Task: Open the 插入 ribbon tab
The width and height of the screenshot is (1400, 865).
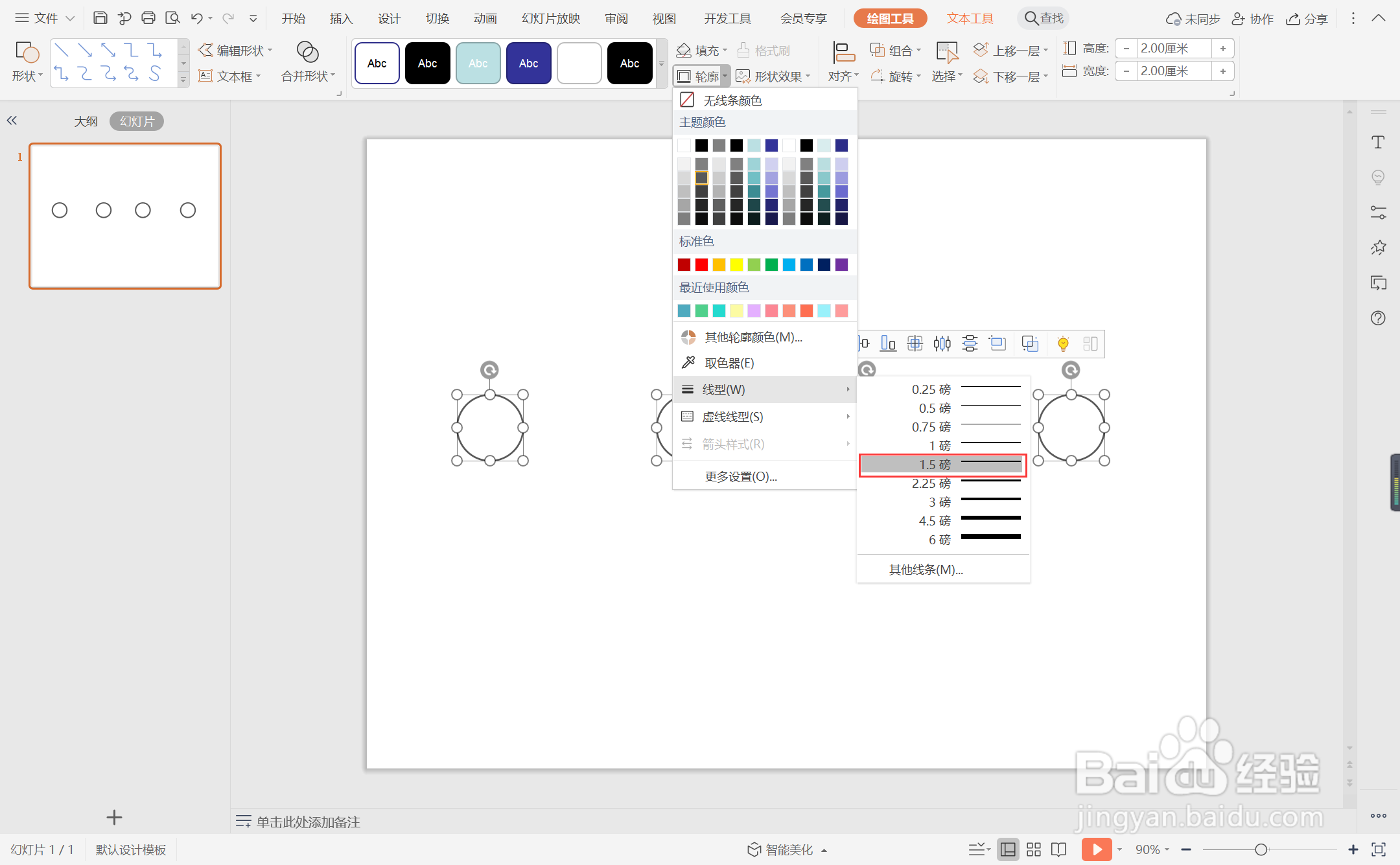Action: (x=341, y=18)
